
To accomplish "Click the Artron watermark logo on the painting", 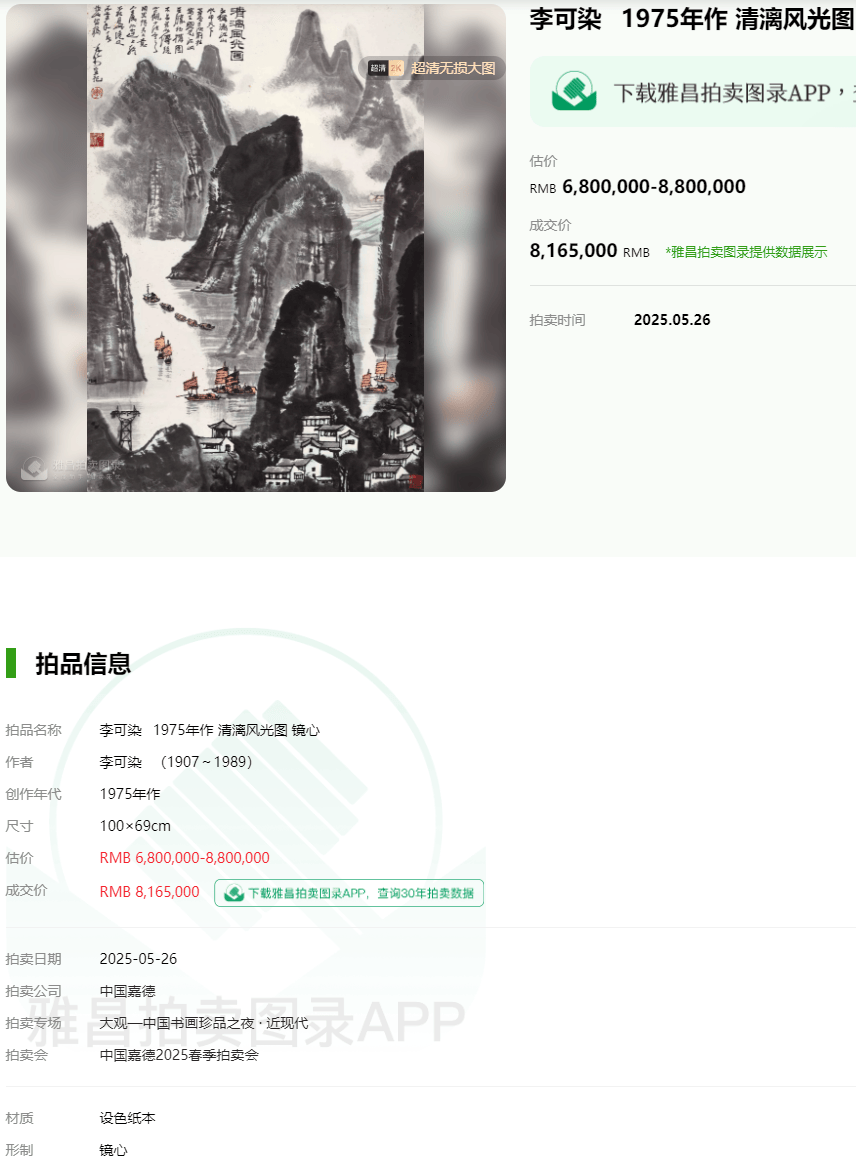I will click(x=34, y=468).
